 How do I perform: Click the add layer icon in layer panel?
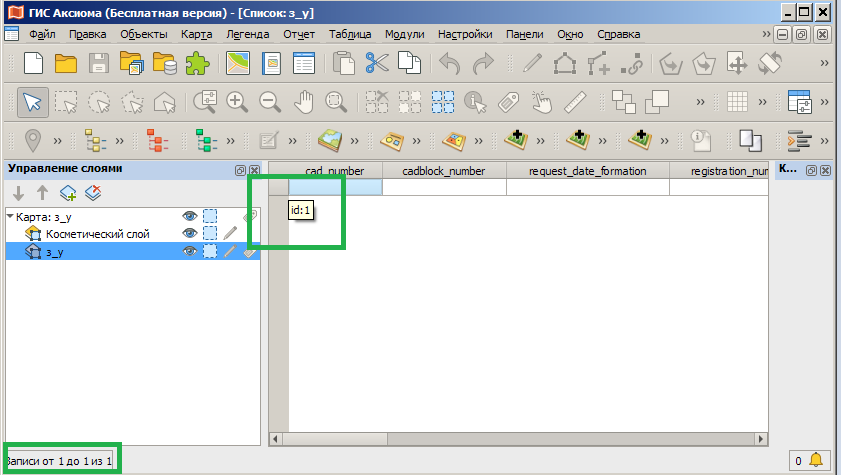click(x=68, y=193)
